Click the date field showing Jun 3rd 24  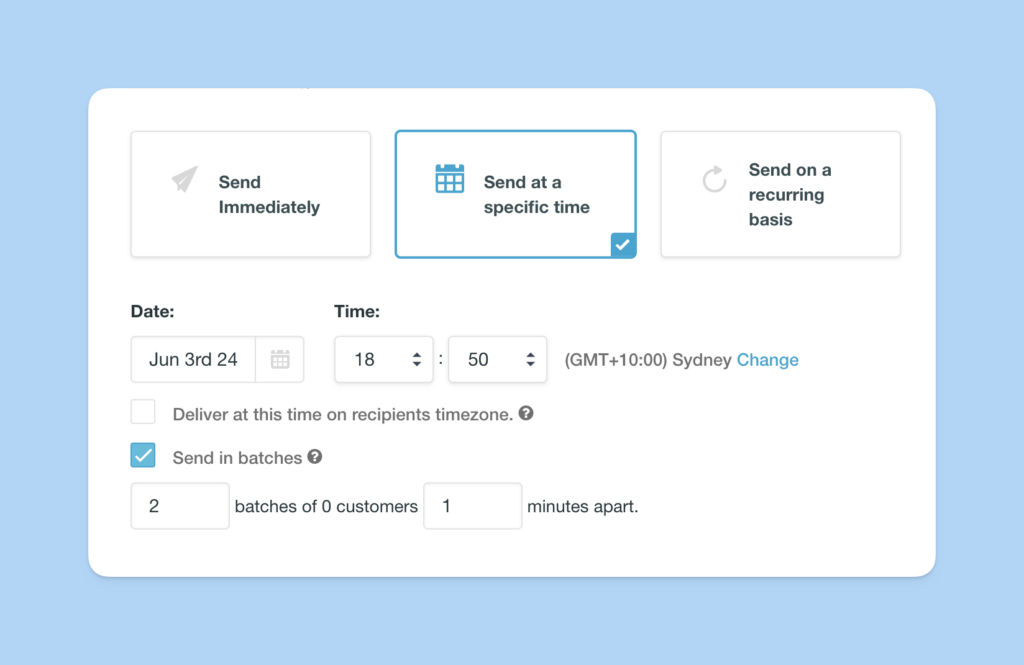tap(193, 360)
